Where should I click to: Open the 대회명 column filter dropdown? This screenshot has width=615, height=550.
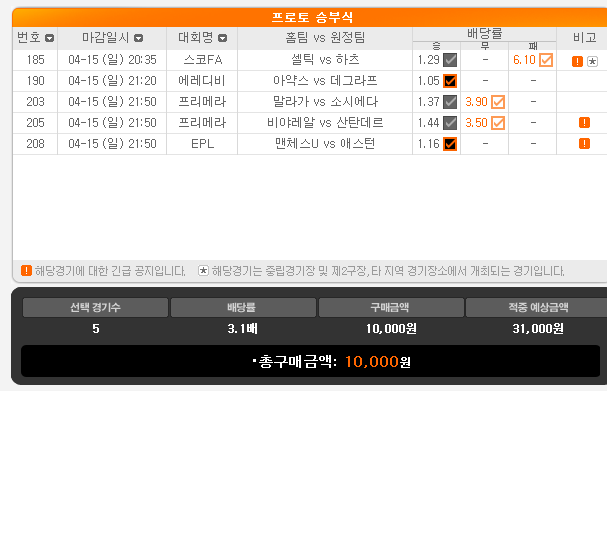tap(222, 38)
